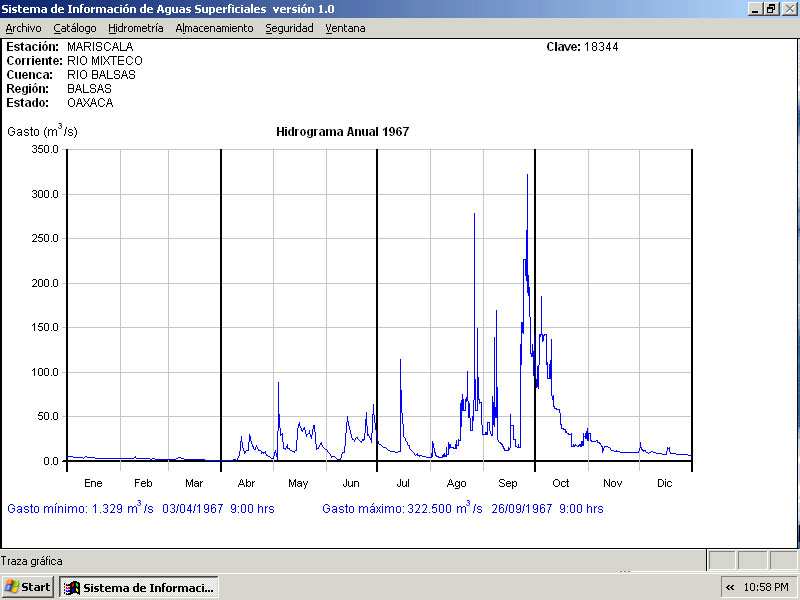Image resolution: width=800 pixels, height=600 pixels.
Task: Click the Hidrograma Anual 1967 chart title
Action: click(x=342, y=132)
